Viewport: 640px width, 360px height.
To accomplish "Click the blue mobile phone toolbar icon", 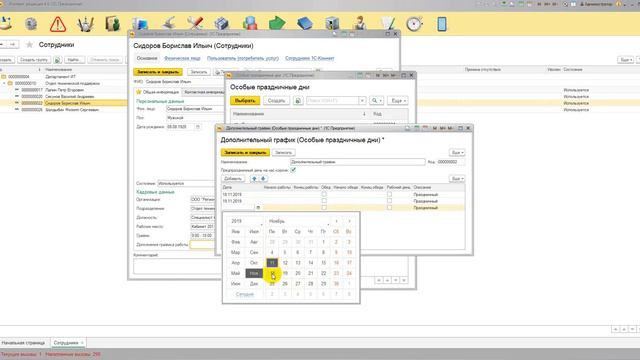I will (x=442, y=24).
